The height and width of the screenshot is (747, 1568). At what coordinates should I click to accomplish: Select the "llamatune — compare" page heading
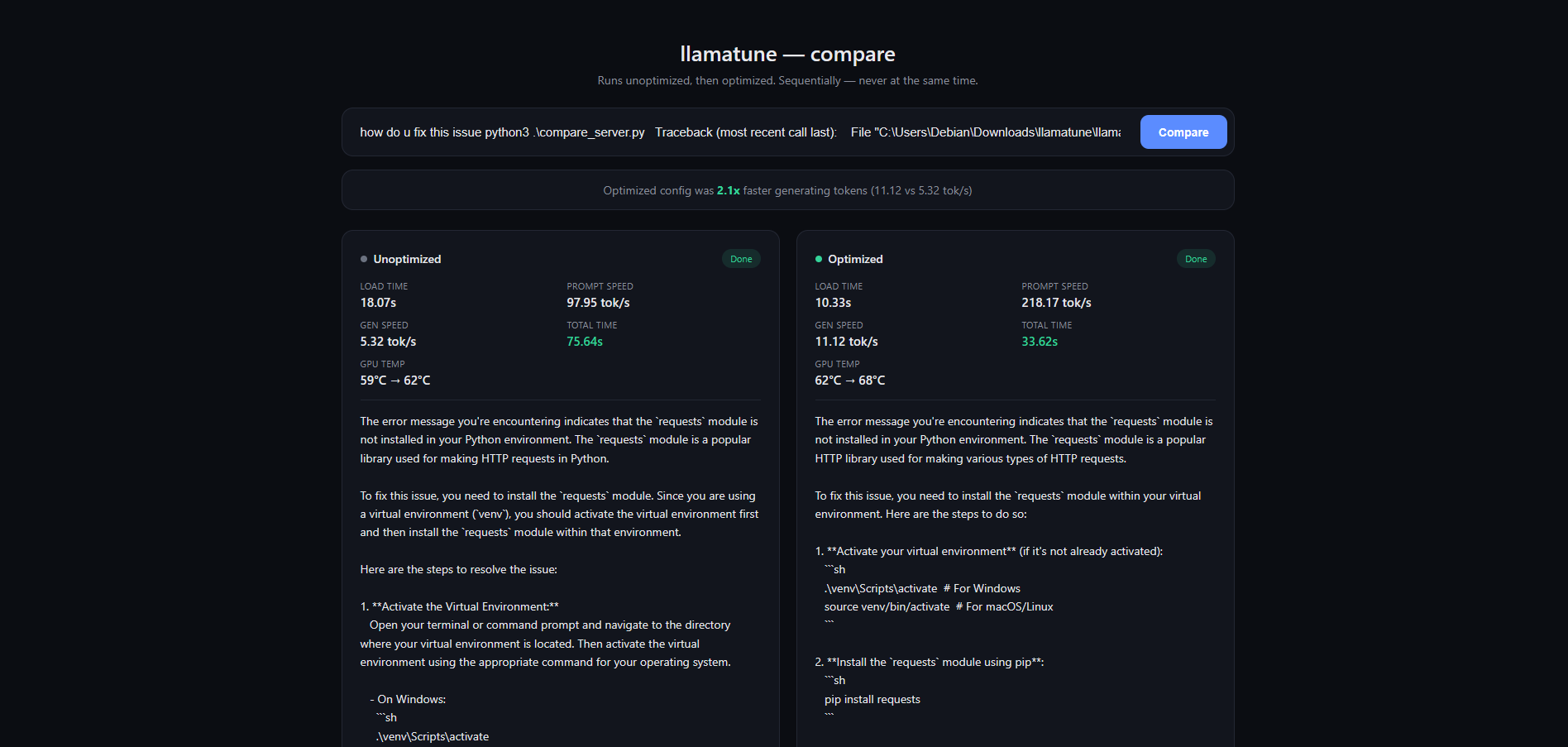click(x=787, y=55)
